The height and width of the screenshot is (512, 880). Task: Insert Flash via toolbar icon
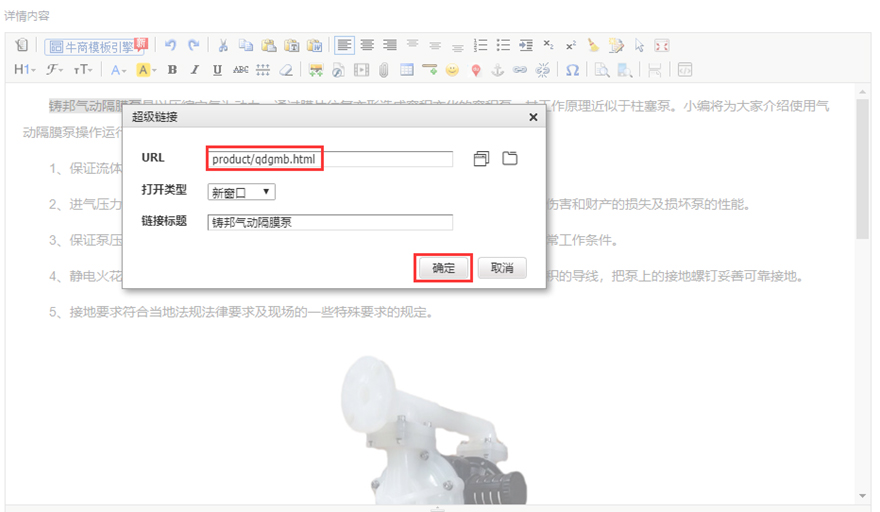pos(338,70)
